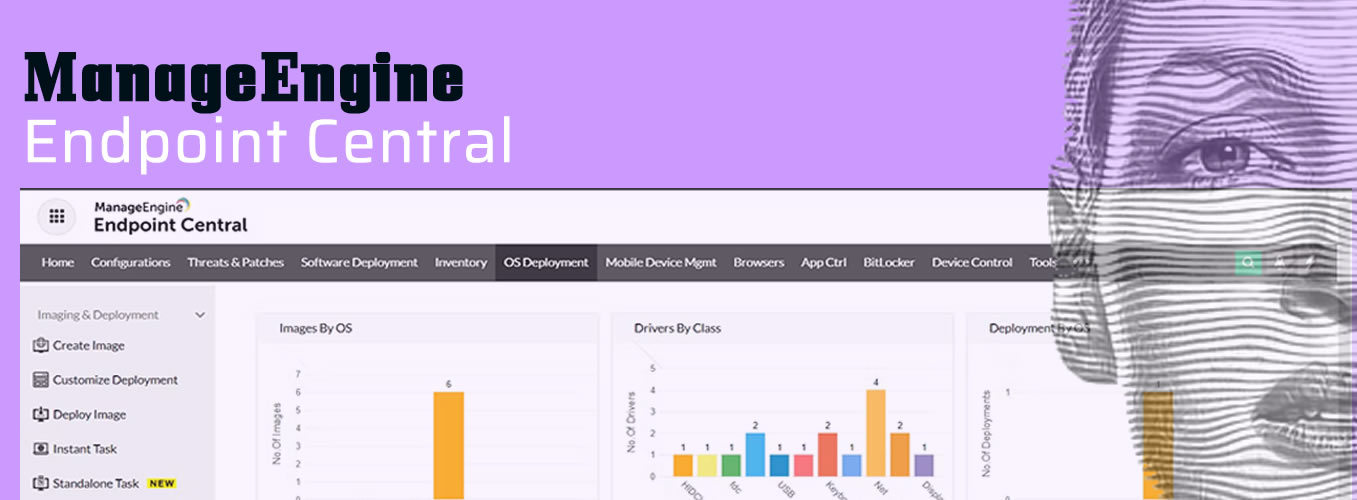Click the orange bar labeled 6 in Images chart
The height and width of the screenshot is (500, 1357).
pos(448,445)
